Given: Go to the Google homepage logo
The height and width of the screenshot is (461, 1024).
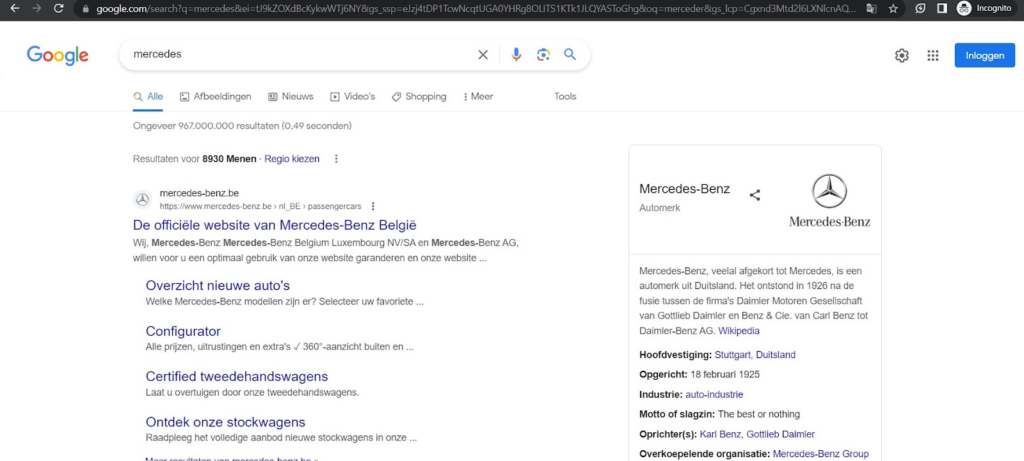Looking at the screenshot, I should tap(57, 56).
